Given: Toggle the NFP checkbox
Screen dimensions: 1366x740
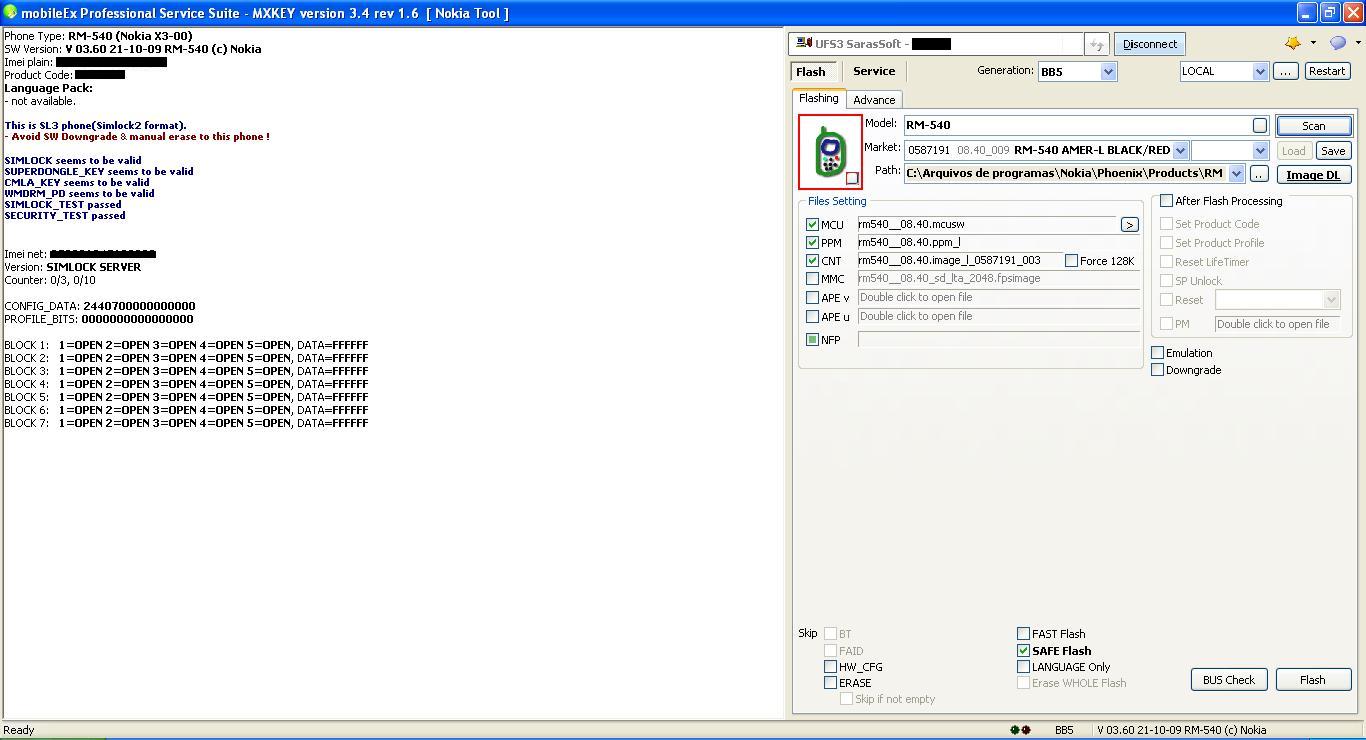Looking at the screenshot, I should tap(812, 340).
